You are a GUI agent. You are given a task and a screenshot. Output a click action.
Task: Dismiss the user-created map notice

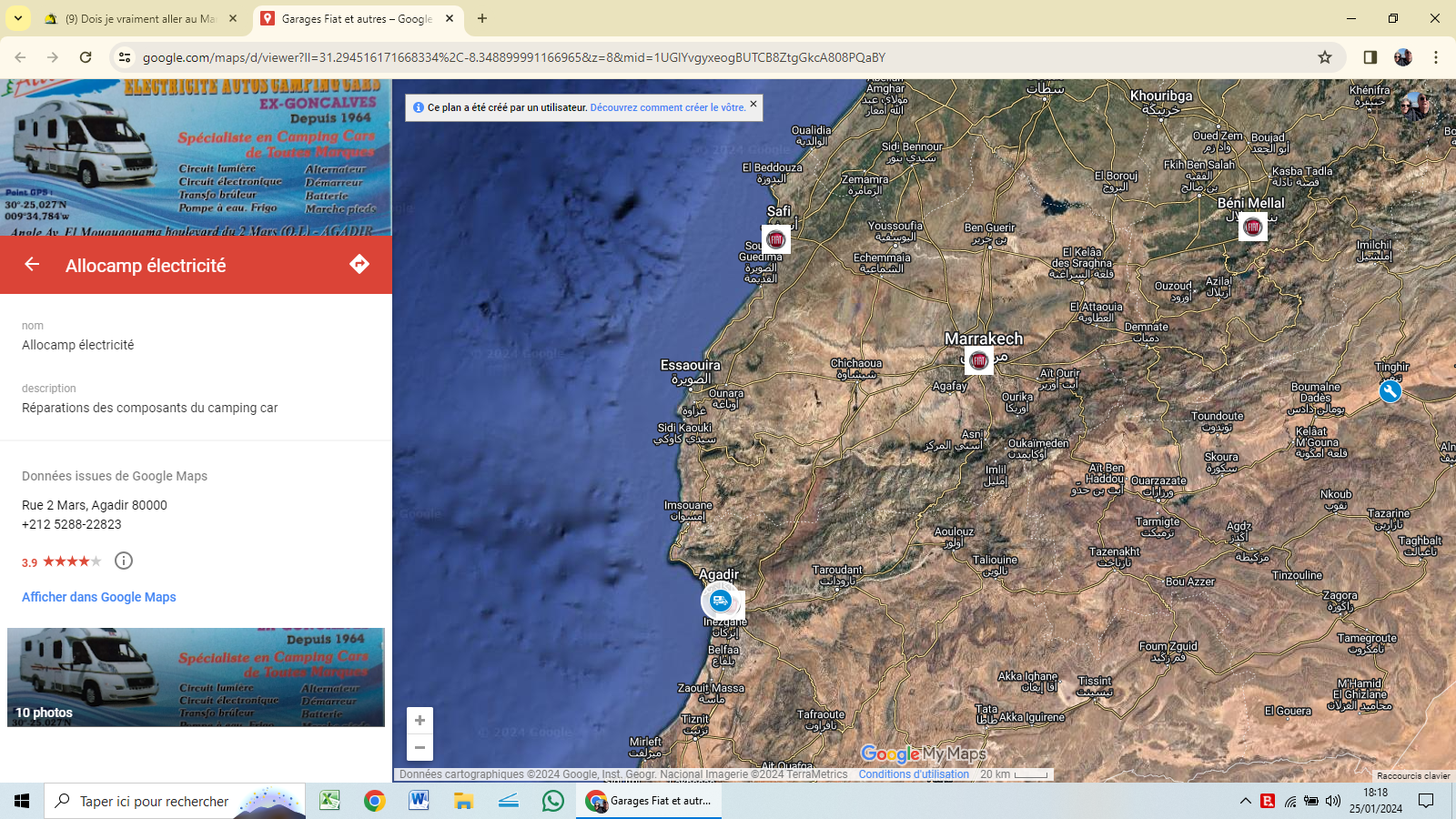753,104
